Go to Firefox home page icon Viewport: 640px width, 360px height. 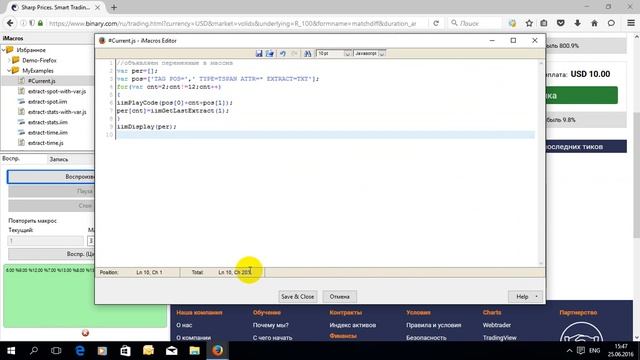594,23
